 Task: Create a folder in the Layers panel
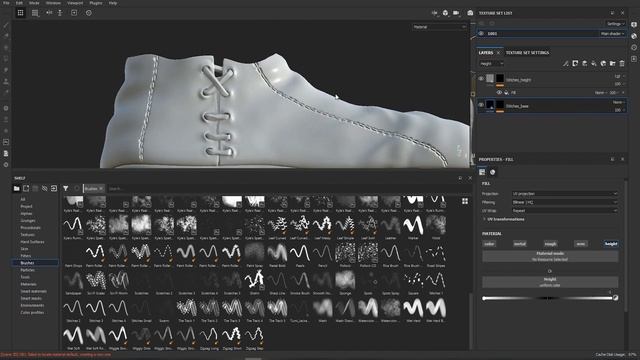tap(613, 64)
